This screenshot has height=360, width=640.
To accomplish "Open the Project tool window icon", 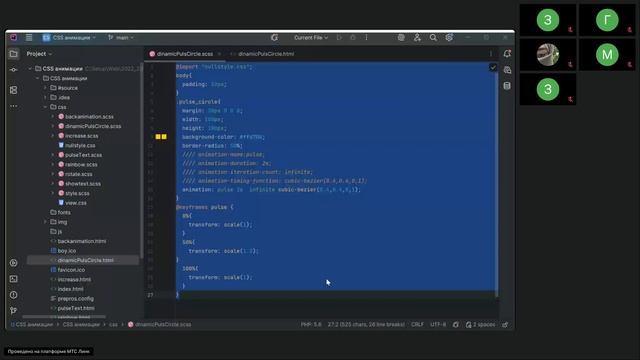I will tap(13, 54).
